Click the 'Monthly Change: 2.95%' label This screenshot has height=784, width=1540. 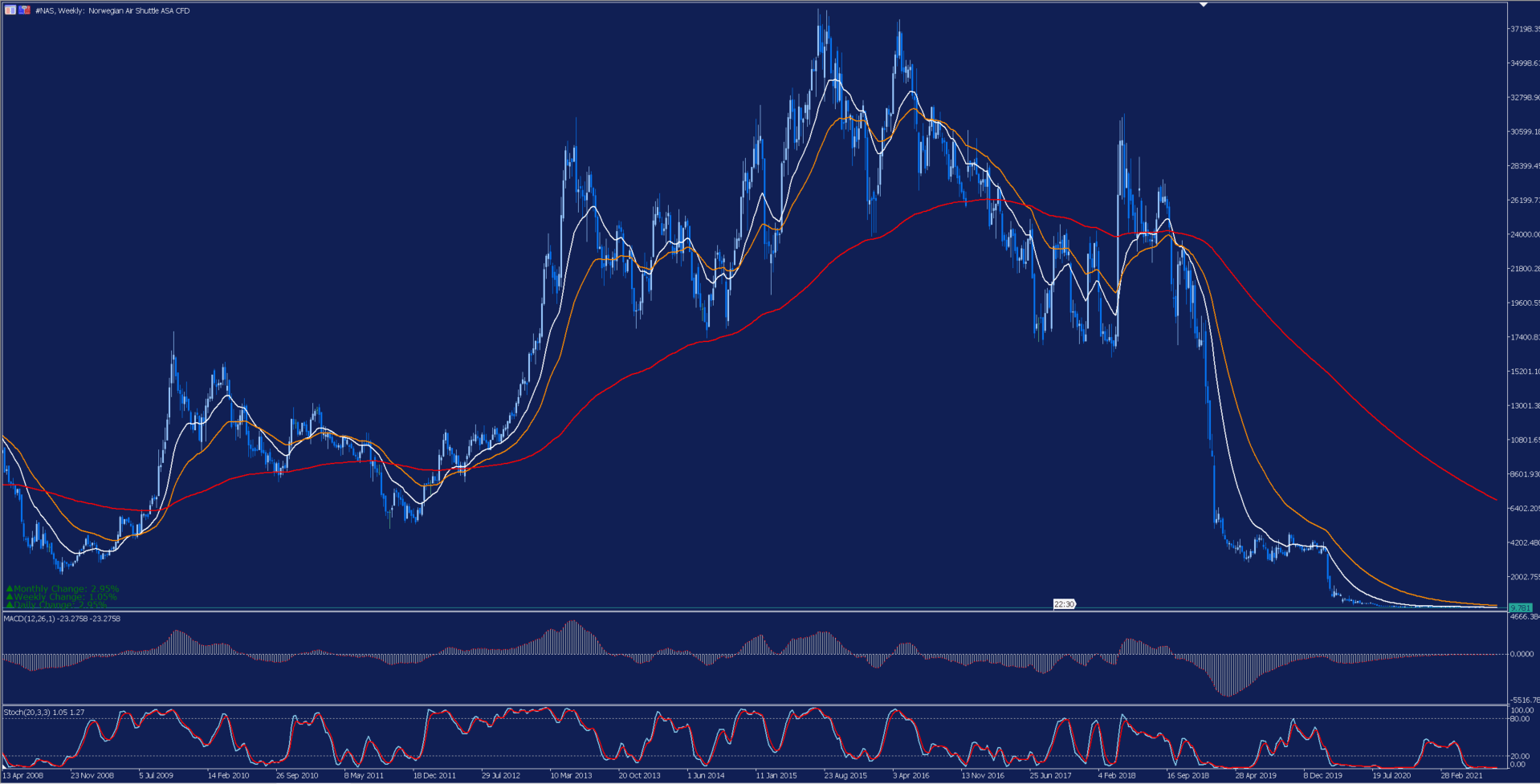coord(63,589)
